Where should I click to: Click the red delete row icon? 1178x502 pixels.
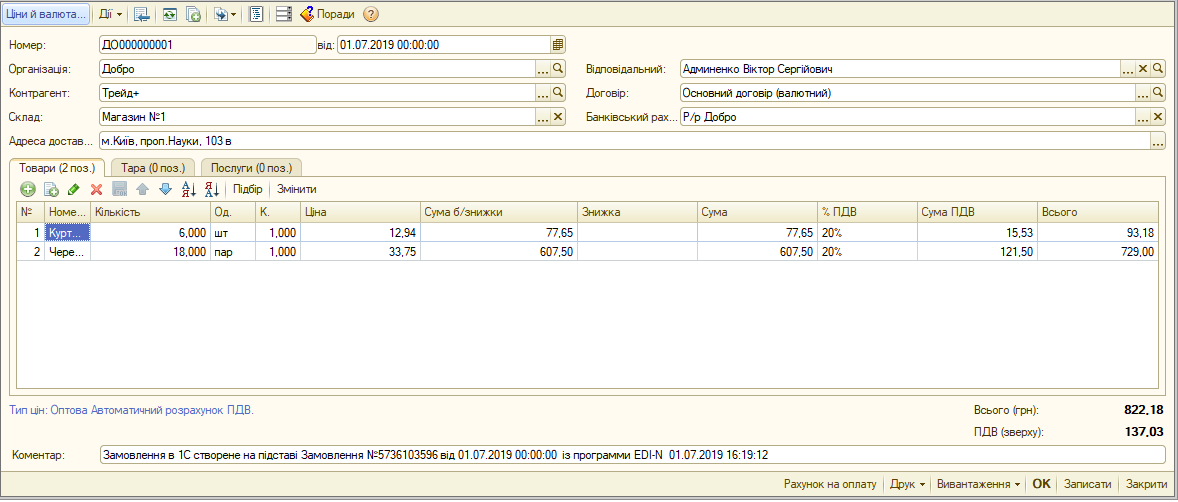[96, 189]
